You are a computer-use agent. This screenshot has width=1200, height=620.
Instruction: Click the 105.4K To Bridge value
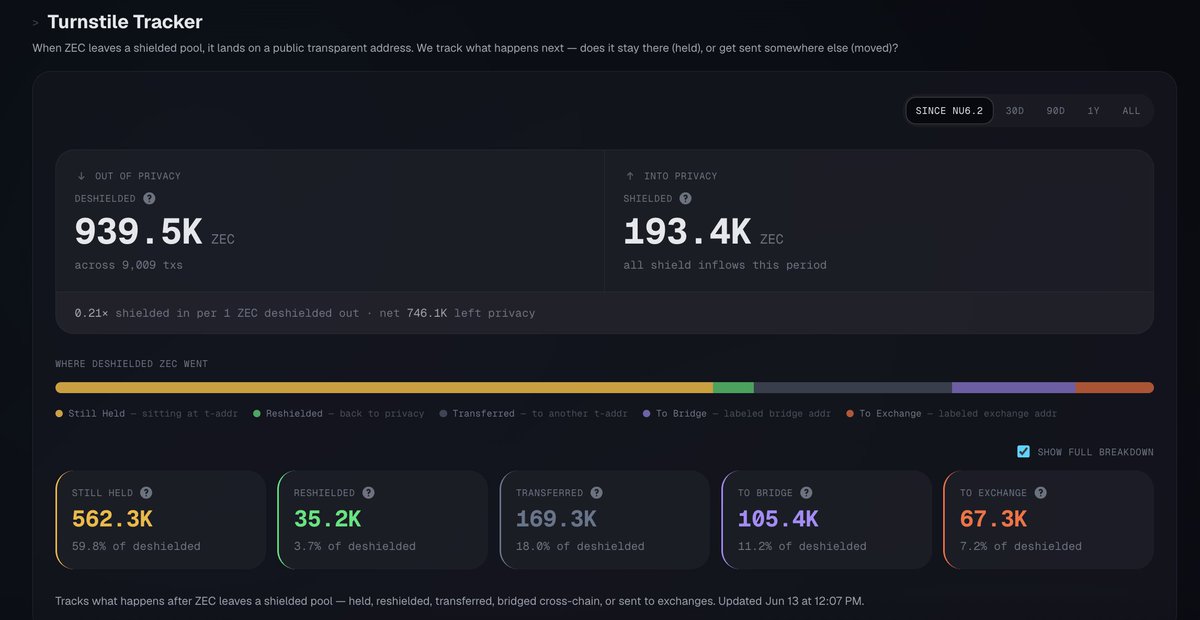(778, 519)
